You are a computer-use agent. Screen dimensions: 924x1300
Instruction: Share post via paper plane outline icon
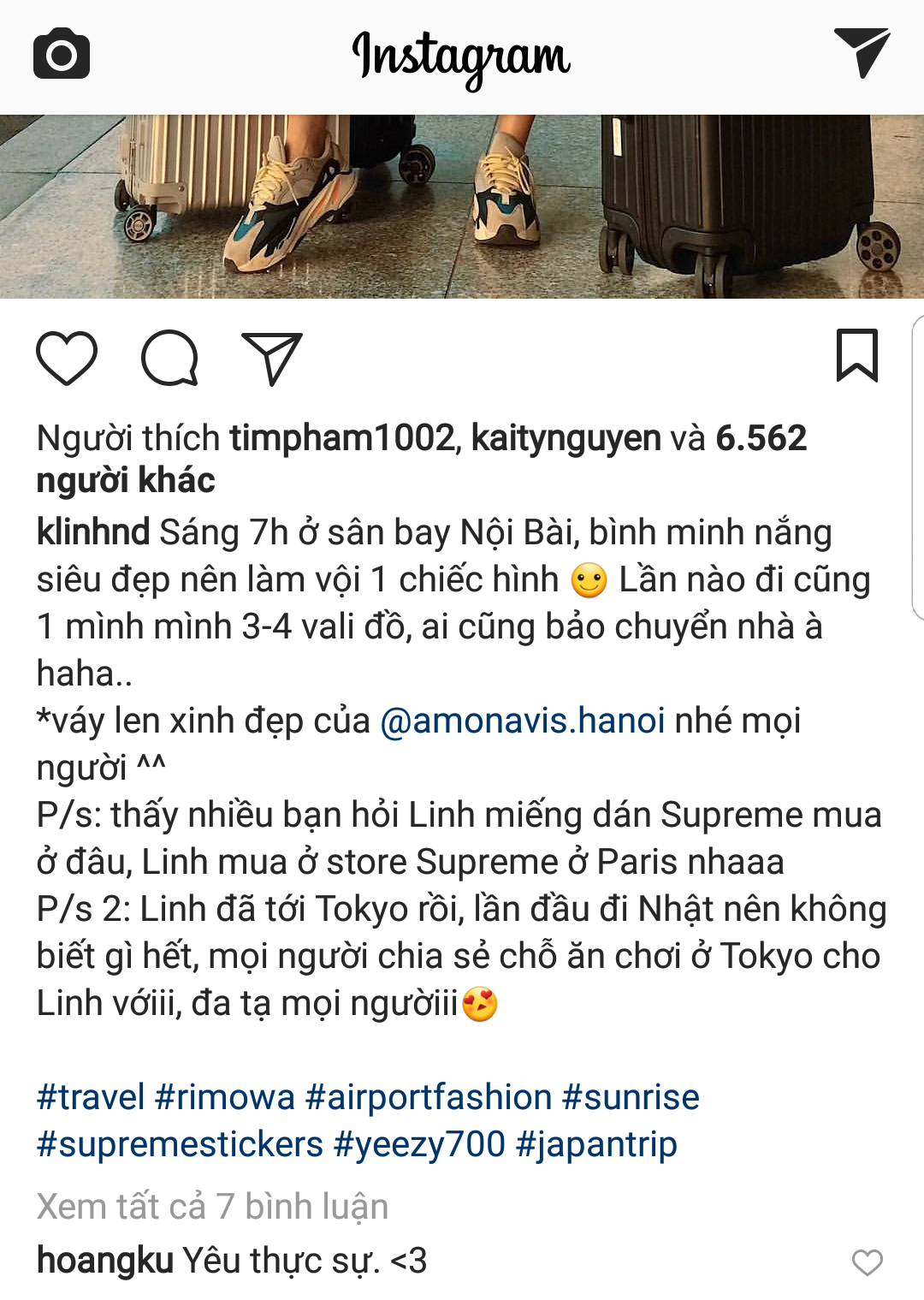(272, 358)
